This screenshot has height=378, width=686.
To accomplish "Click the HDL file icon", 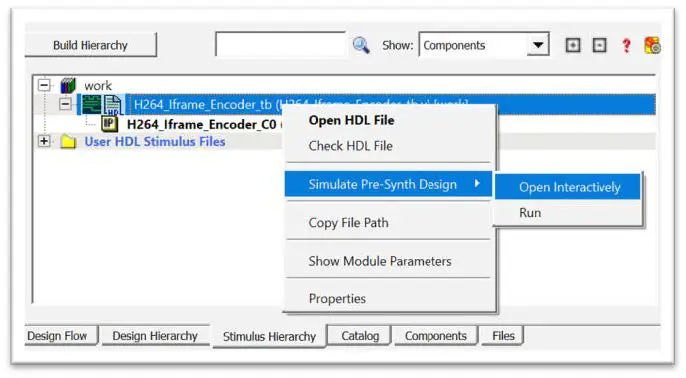I will 113,105.
